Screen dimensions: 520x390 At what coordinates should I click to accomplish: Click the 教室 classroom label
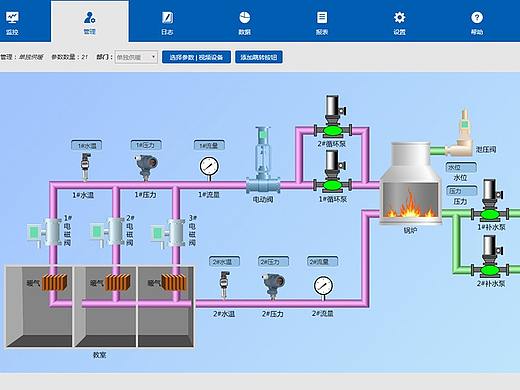(99, 355)
